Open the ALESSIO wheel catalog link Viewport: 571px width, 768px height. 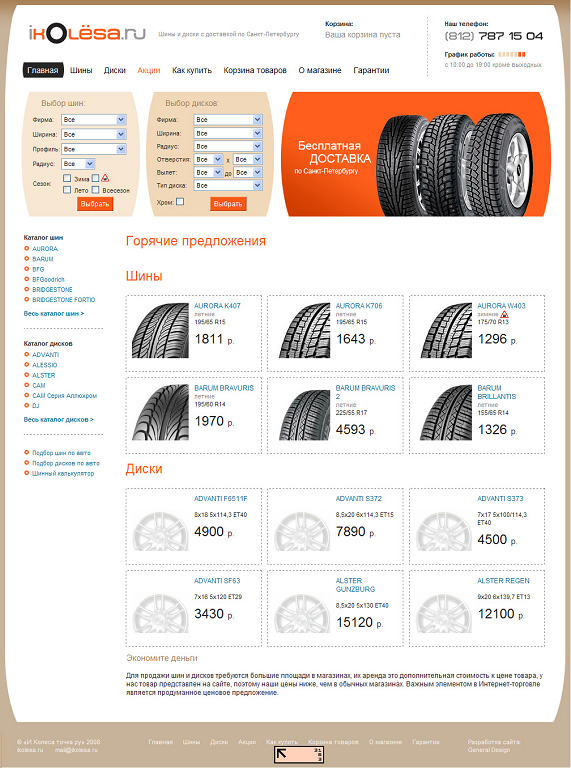click(x=45, y=365)
